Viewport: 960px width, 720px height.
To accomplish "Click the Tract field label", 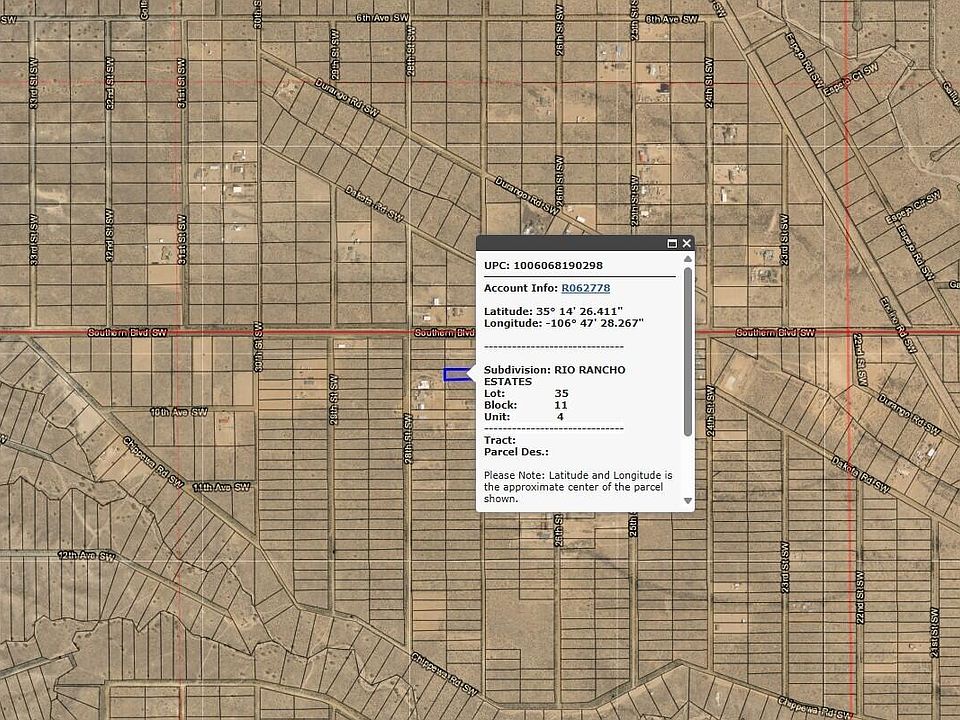I will point(500,440).
